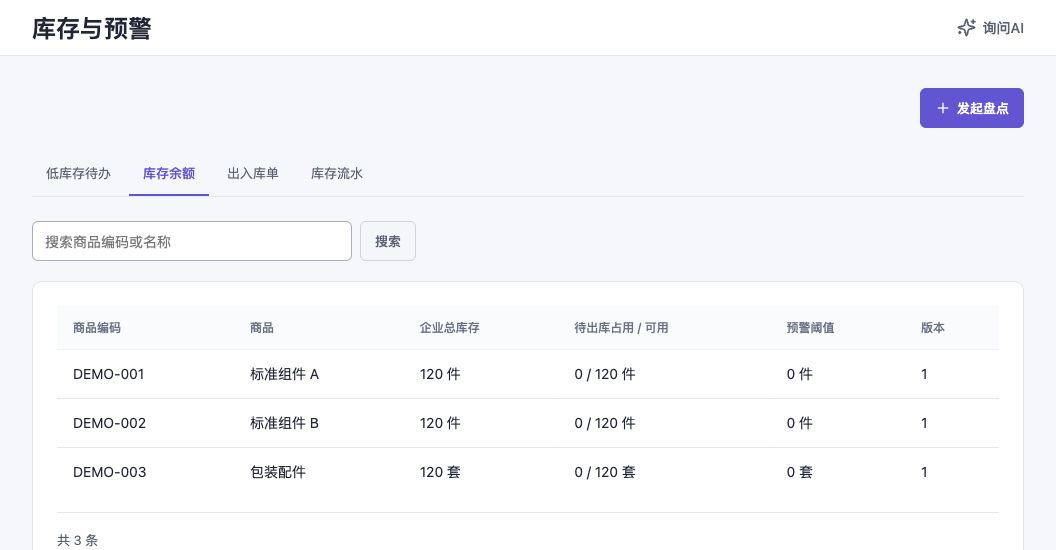Click the 共 3 条 record count
Screen dimensions: 1056x550
pyautogui.click(x=77, y=541)
